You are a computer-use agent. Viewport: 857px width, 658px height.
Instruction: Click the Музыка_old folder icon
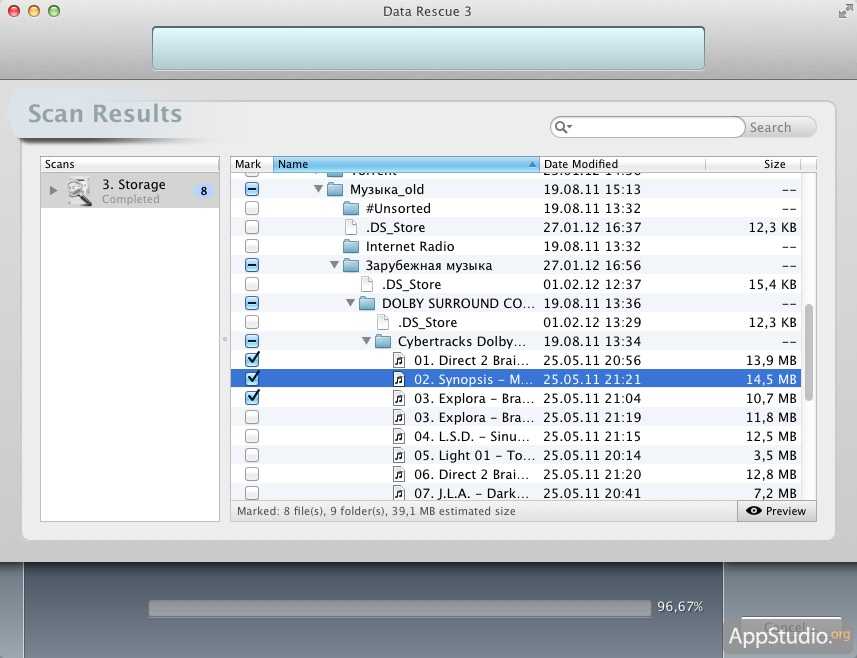click(x=335, y=190)
